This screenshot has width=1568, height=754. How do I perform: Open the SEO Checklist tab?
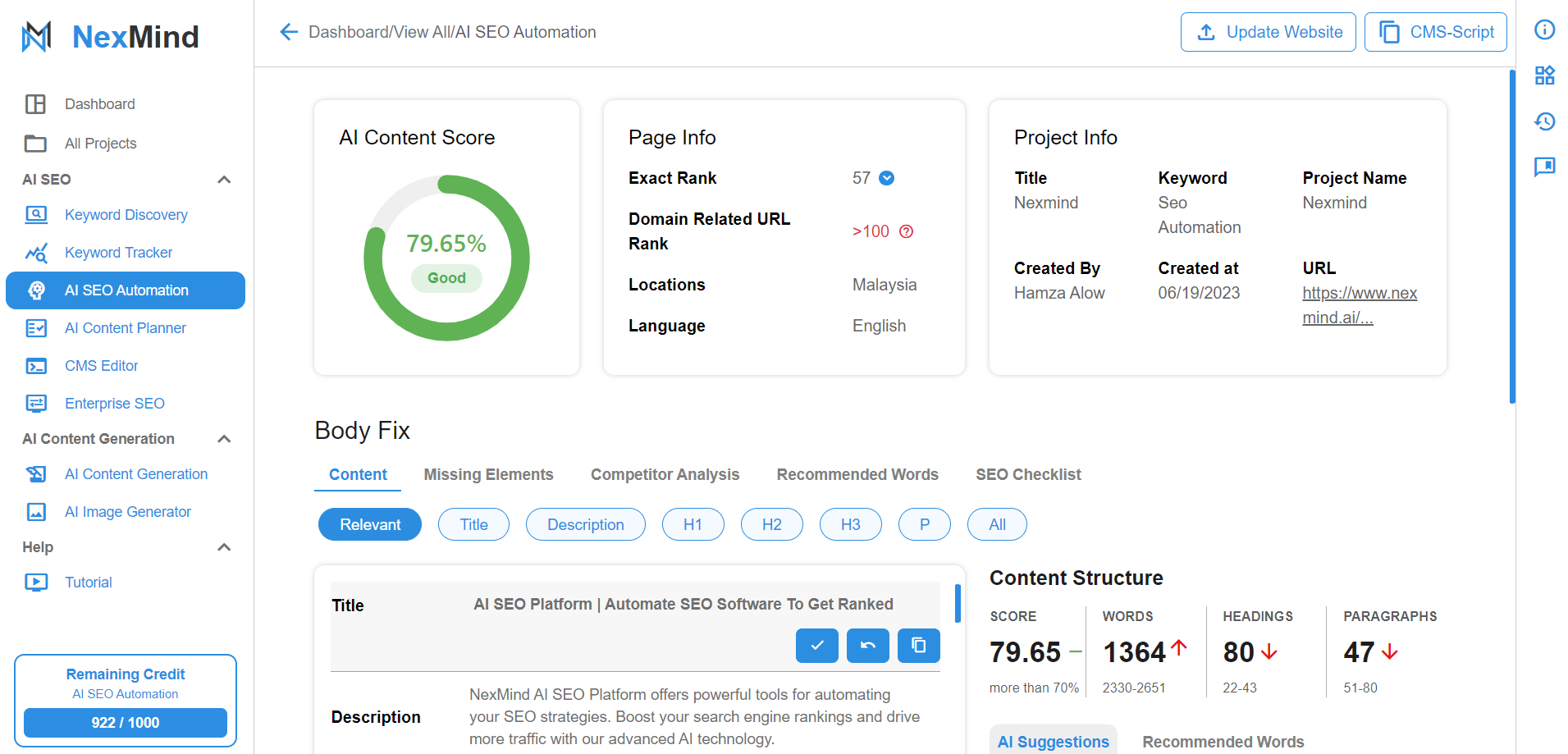click(x=1027, y=474)
